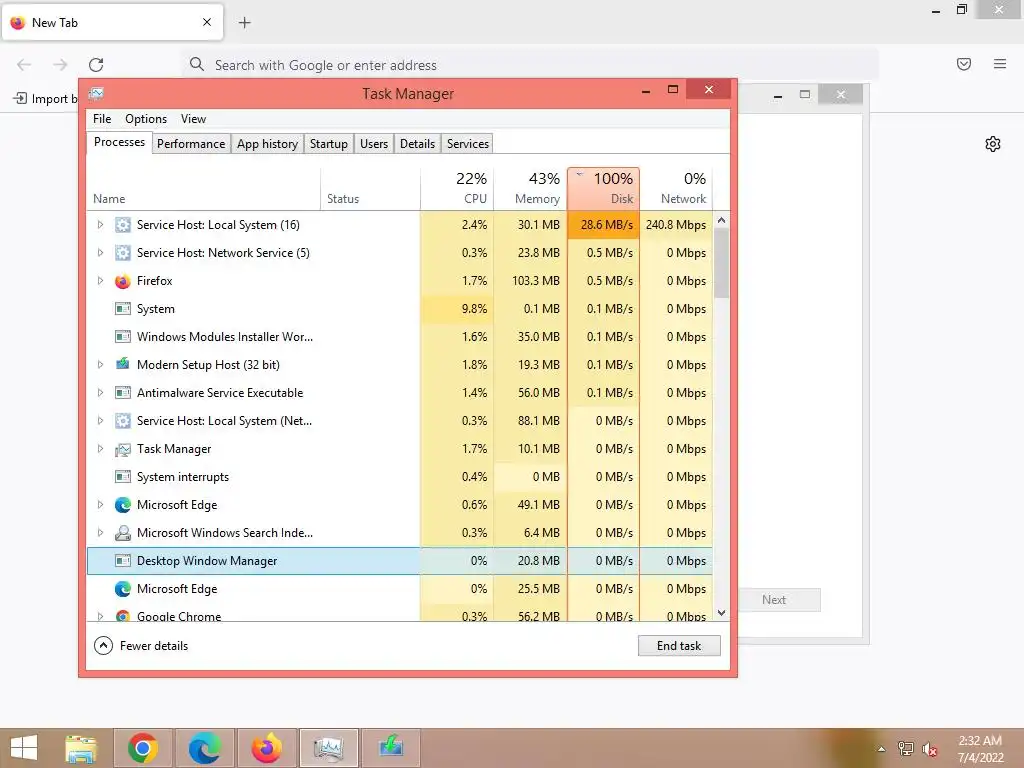
Task: Open the File menu
Action: click(x=102, y=119)
